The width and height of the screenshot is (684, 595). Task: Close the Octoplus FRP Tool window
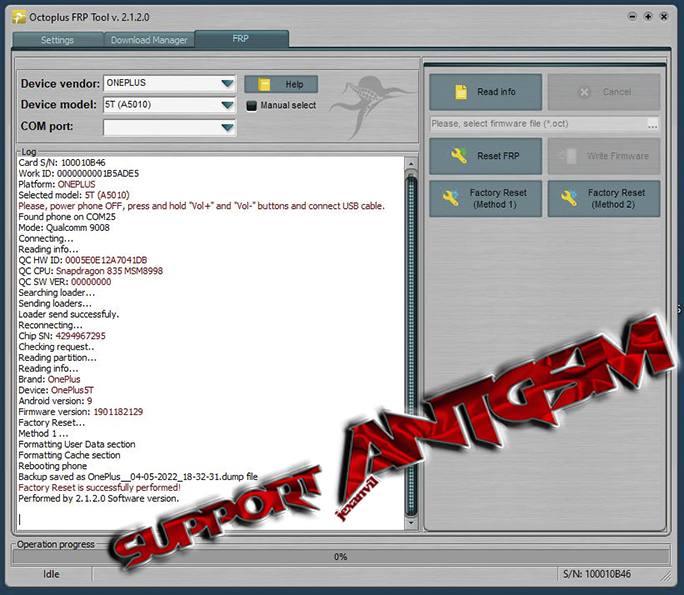664,17
